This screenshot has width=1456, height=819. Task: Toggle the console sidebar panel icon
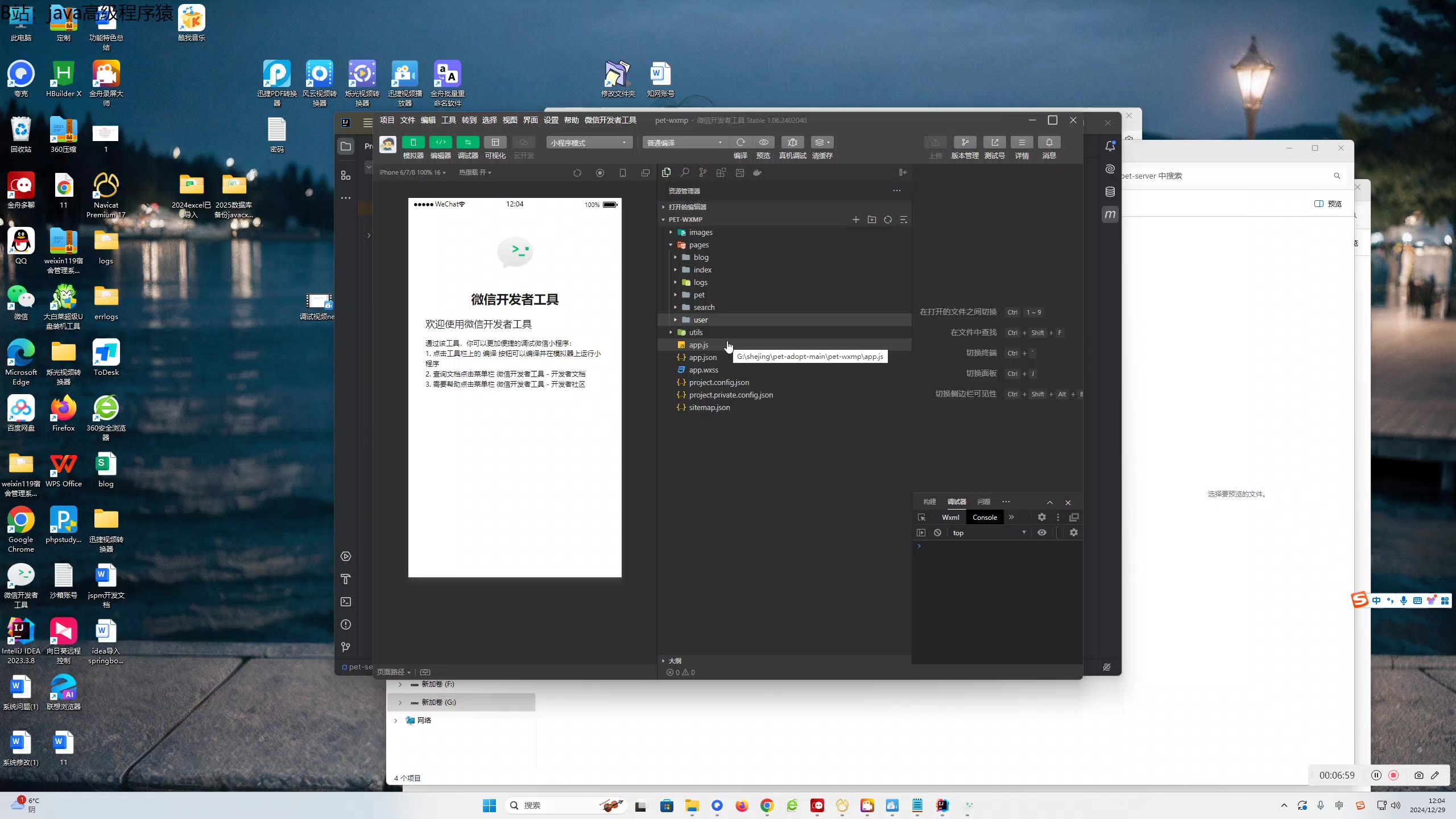(921, 533)
